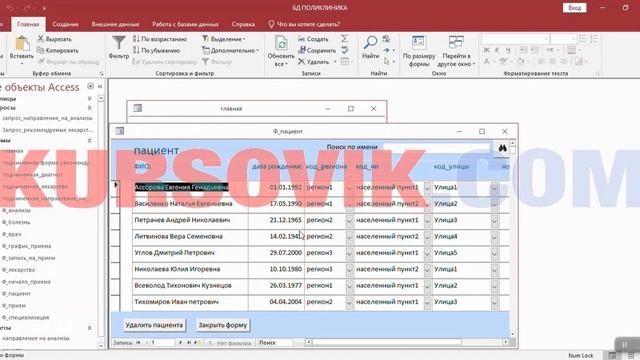Click the underline Ч formatting icon
Screen dimensions: 640x360
point(508,50)
